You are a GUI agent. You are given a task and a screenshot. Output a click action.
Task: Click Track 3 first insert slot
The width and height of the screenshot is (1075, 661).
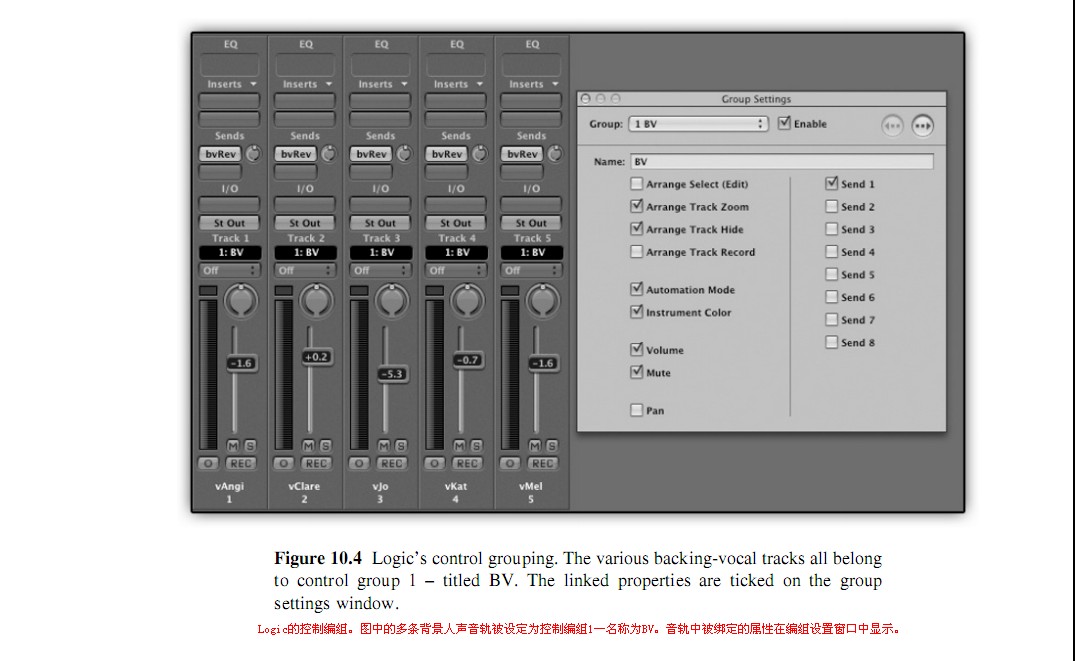point(381,101)
